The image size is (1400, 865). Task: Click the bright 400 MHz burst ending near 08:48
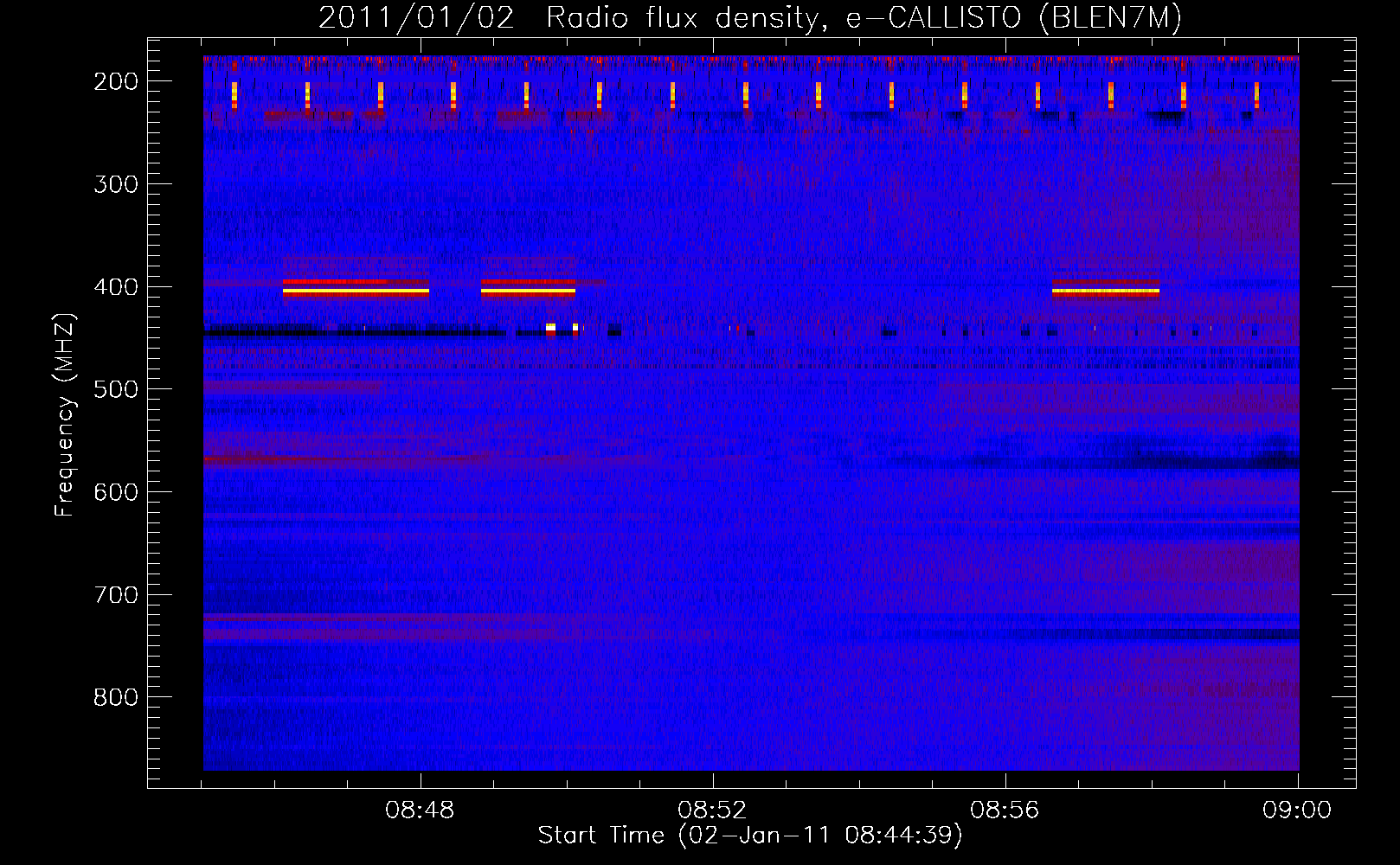pos(356,288)
